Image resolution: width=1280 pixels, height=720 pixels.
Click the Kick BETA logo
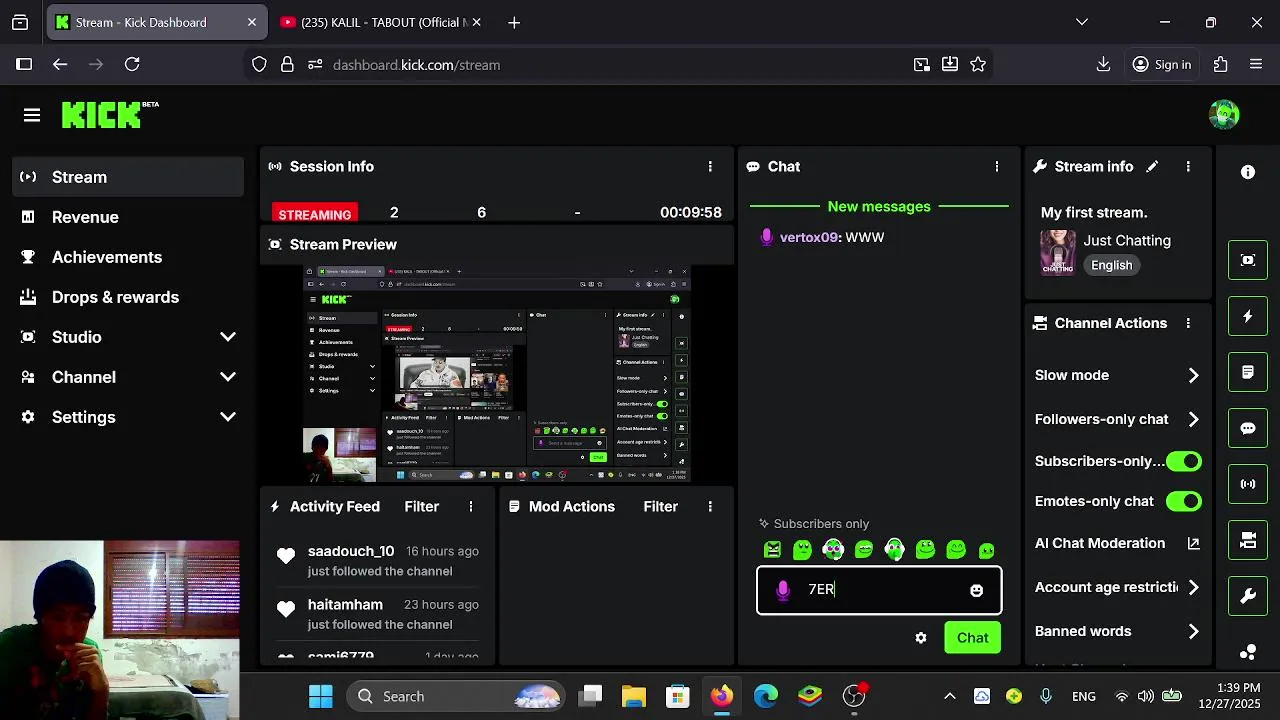(x=110, y=115)
